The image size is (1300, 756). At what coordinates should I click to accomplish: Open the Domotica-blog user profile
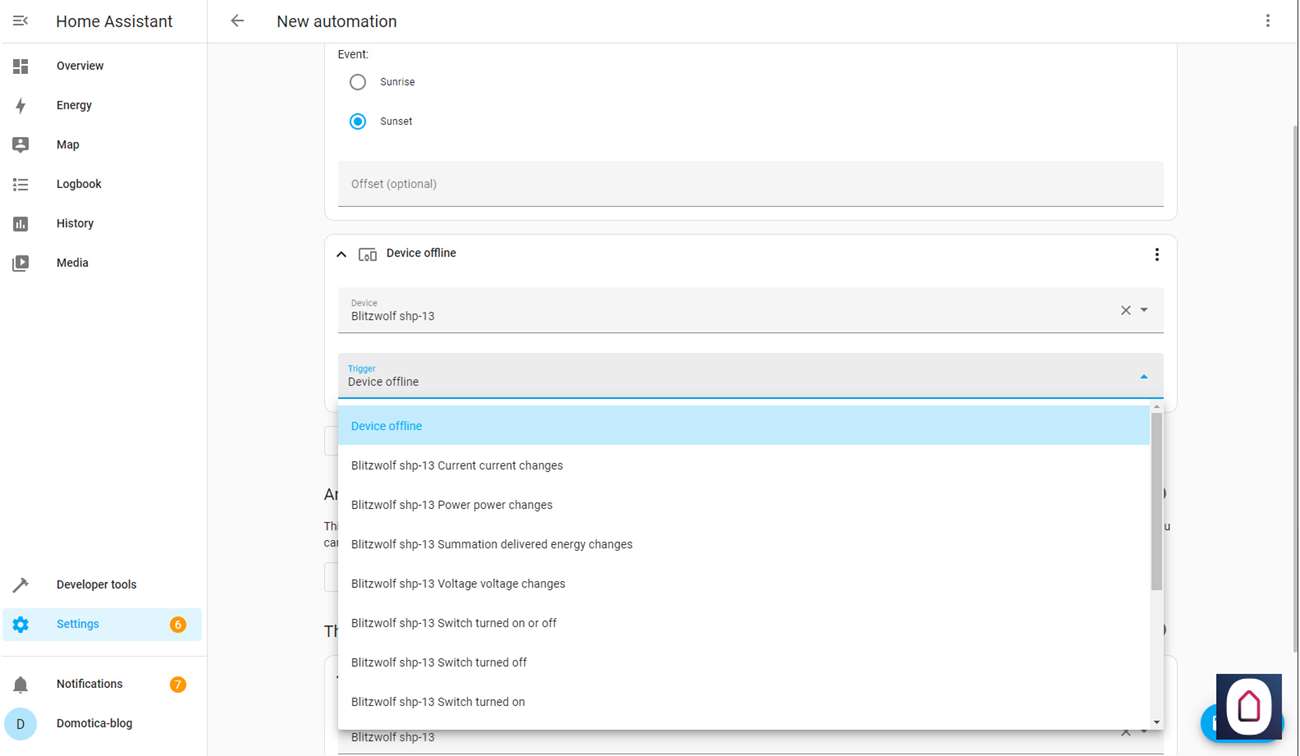pyautogui.click(x=94, y=723)
